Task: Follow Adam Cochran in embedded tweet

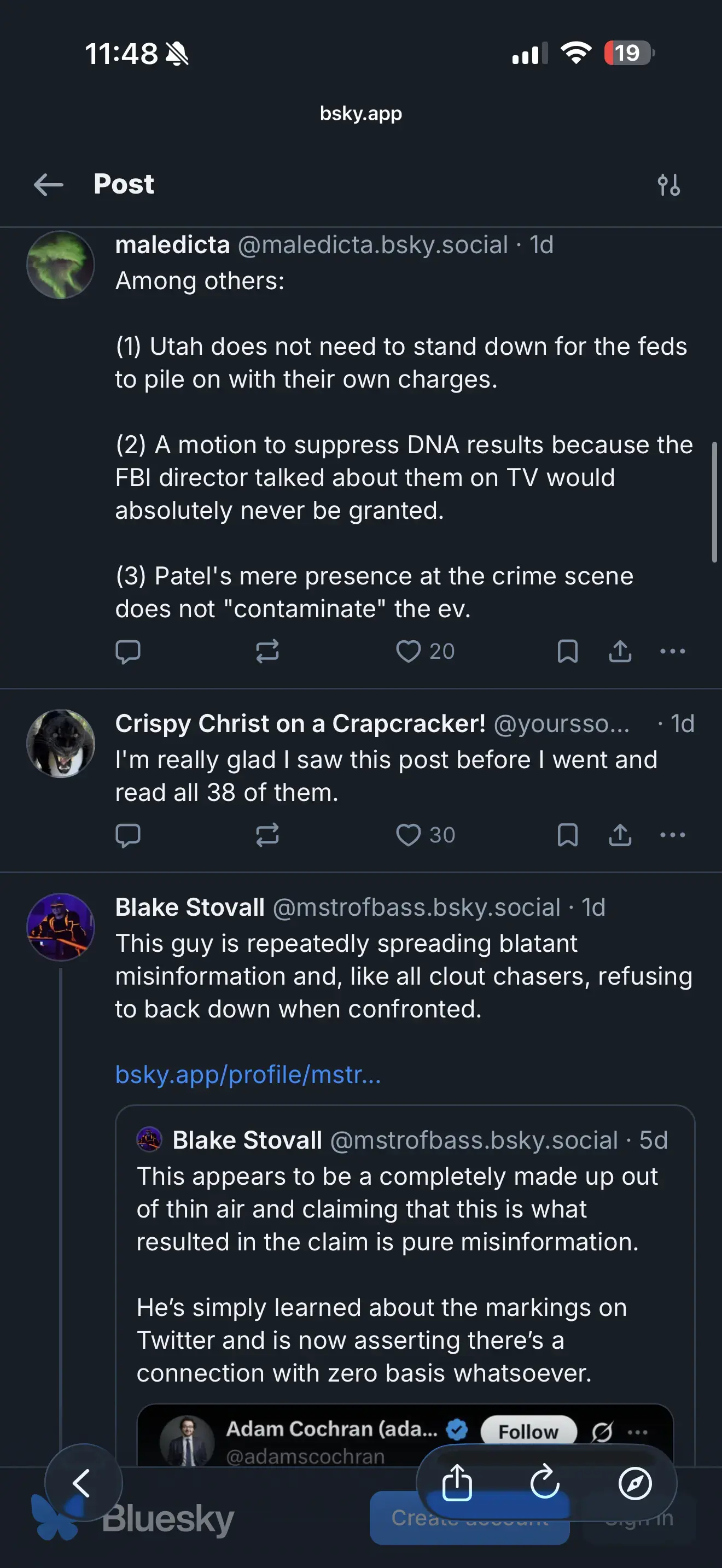Action: click(x=528, y=1432)
